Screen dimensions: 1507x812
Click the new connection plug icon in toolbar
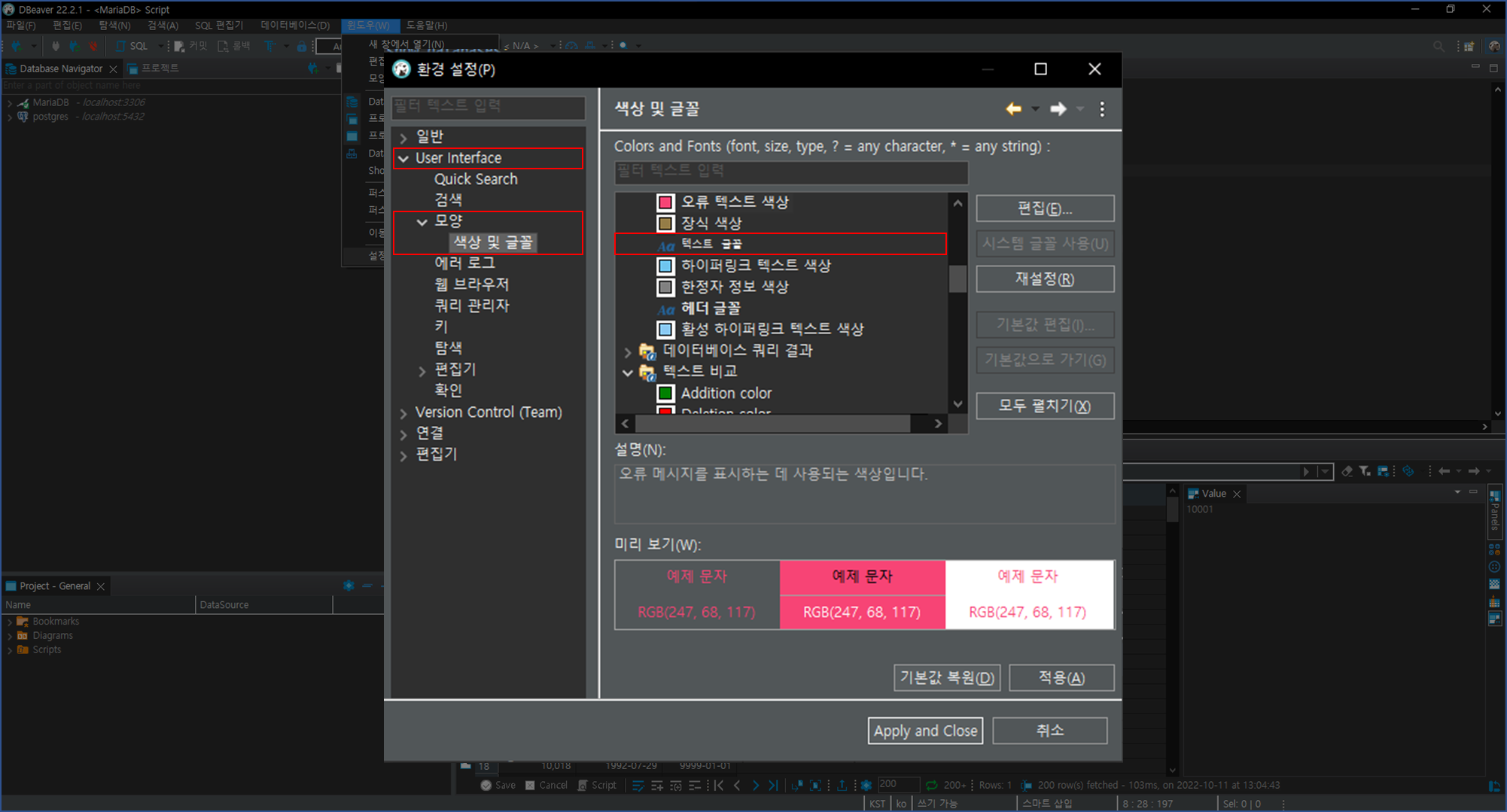17,47
